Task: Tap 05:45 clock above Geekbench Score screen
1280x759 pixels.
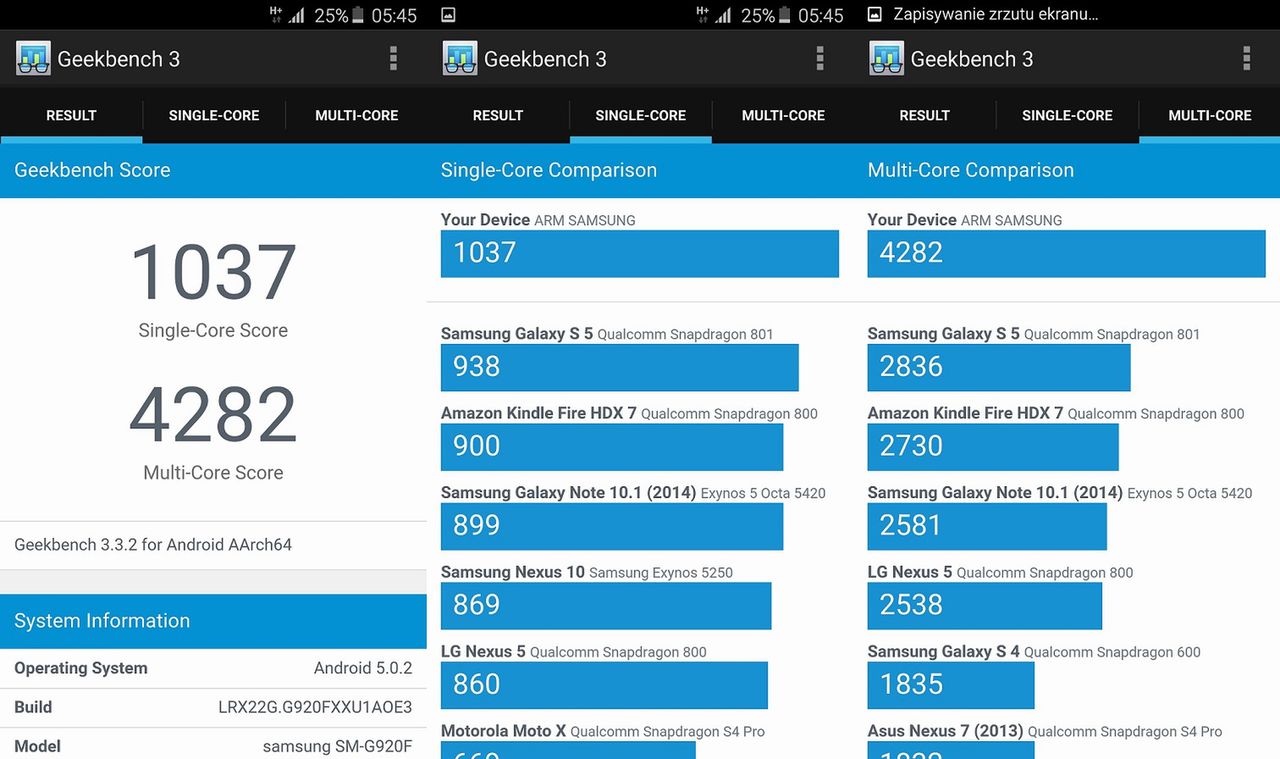Action: click(394, 15)
